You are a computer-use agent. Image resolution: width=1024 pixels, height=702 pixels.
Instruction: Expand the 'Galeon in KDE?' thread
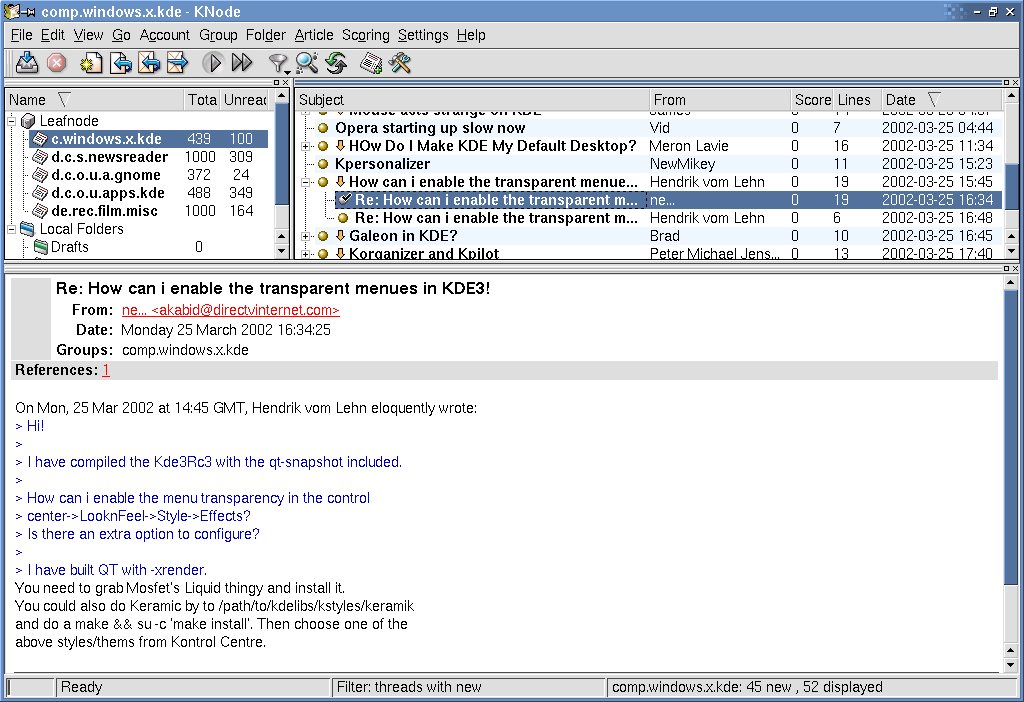pos(307,236)
